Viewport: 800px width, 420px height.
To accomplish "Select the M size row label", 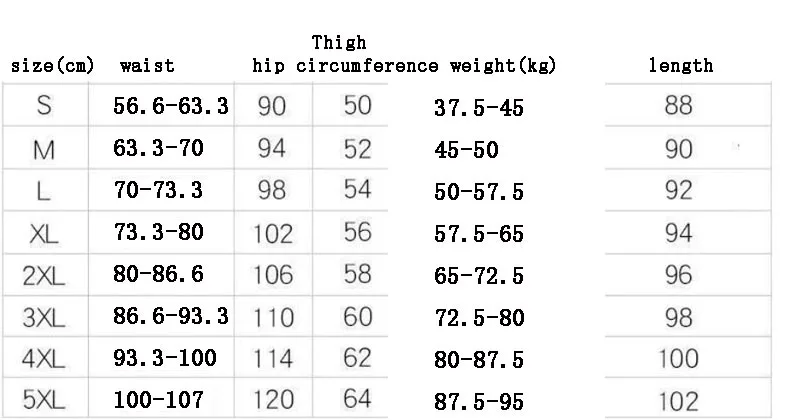I will (43, 150).
